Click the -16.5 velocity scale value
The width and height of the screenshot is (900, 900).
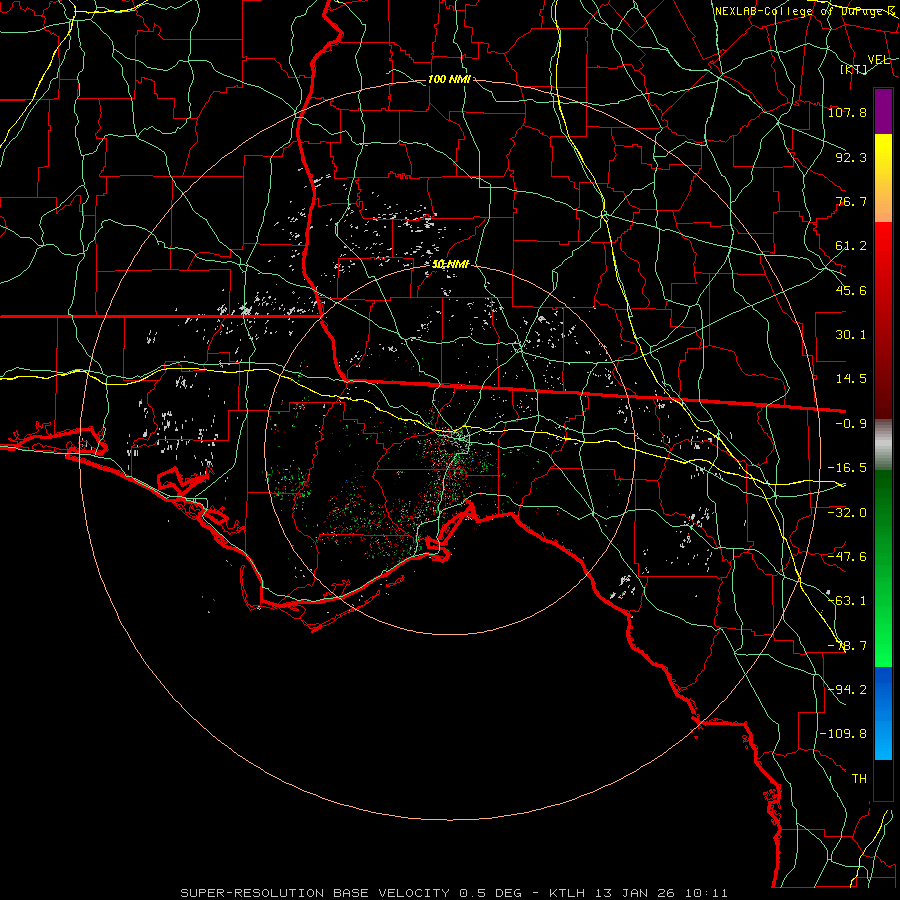coord(847,468)
